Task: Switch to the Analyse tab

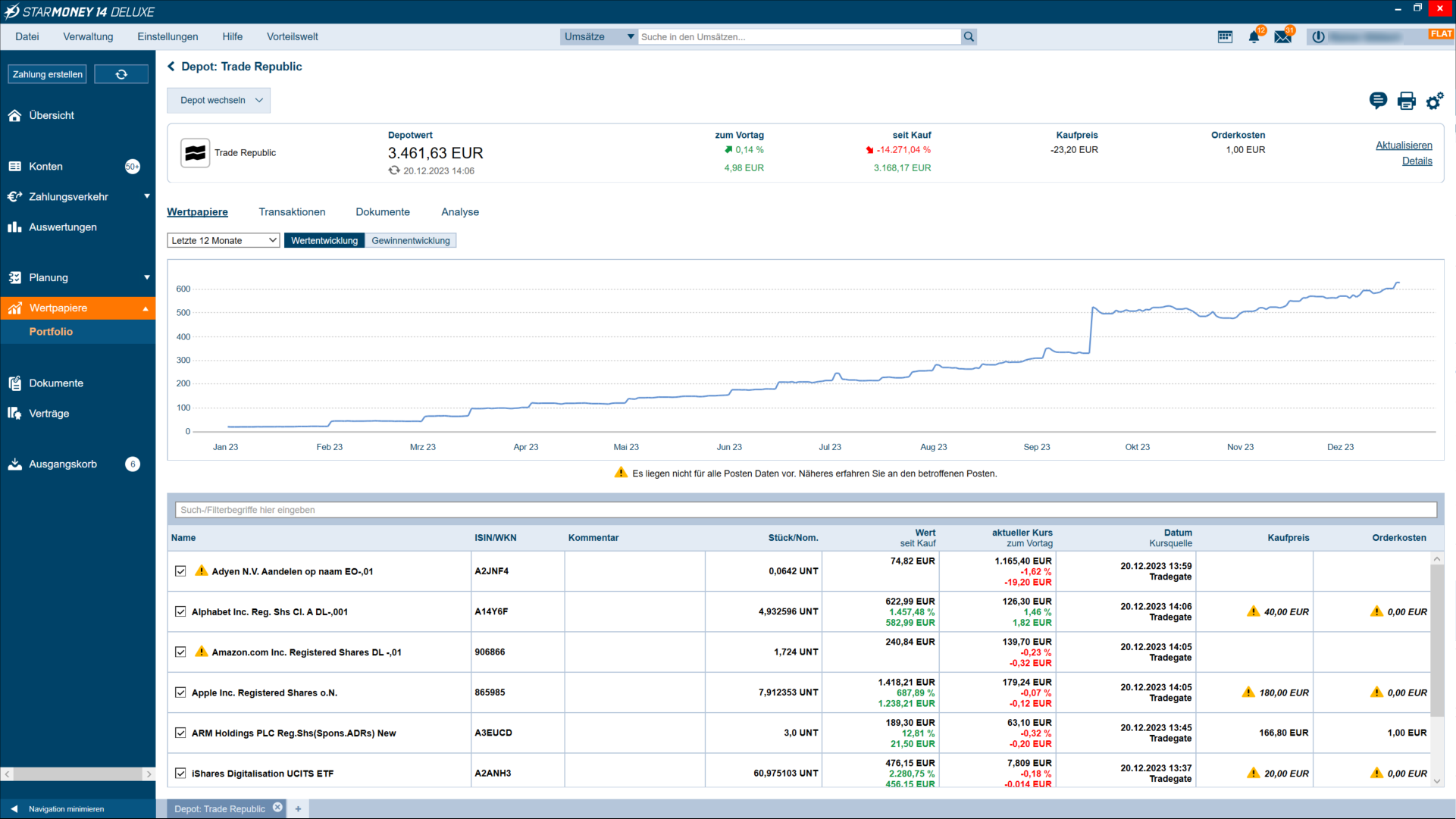Action: pos(460,212)
